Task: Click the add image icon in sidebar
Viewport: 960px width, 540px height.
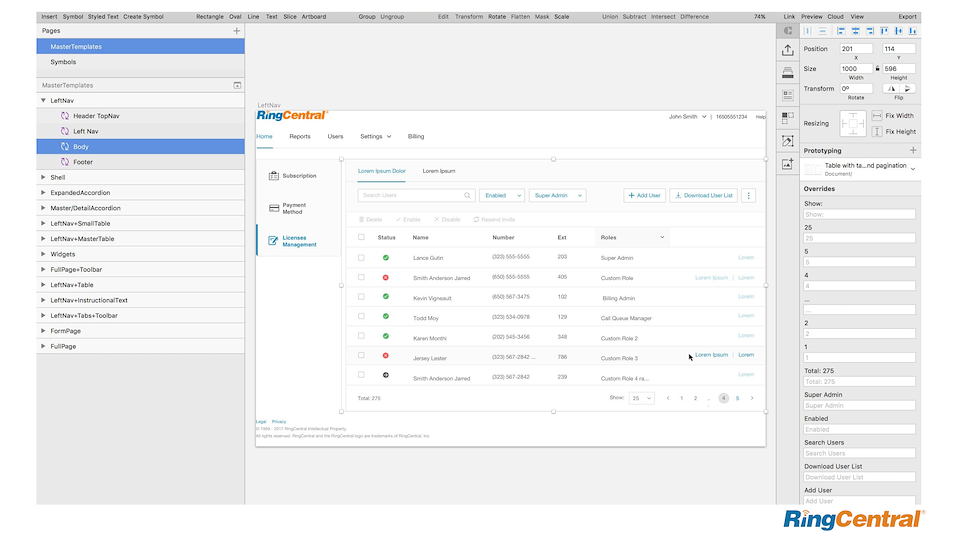Action: coord(788,164)
